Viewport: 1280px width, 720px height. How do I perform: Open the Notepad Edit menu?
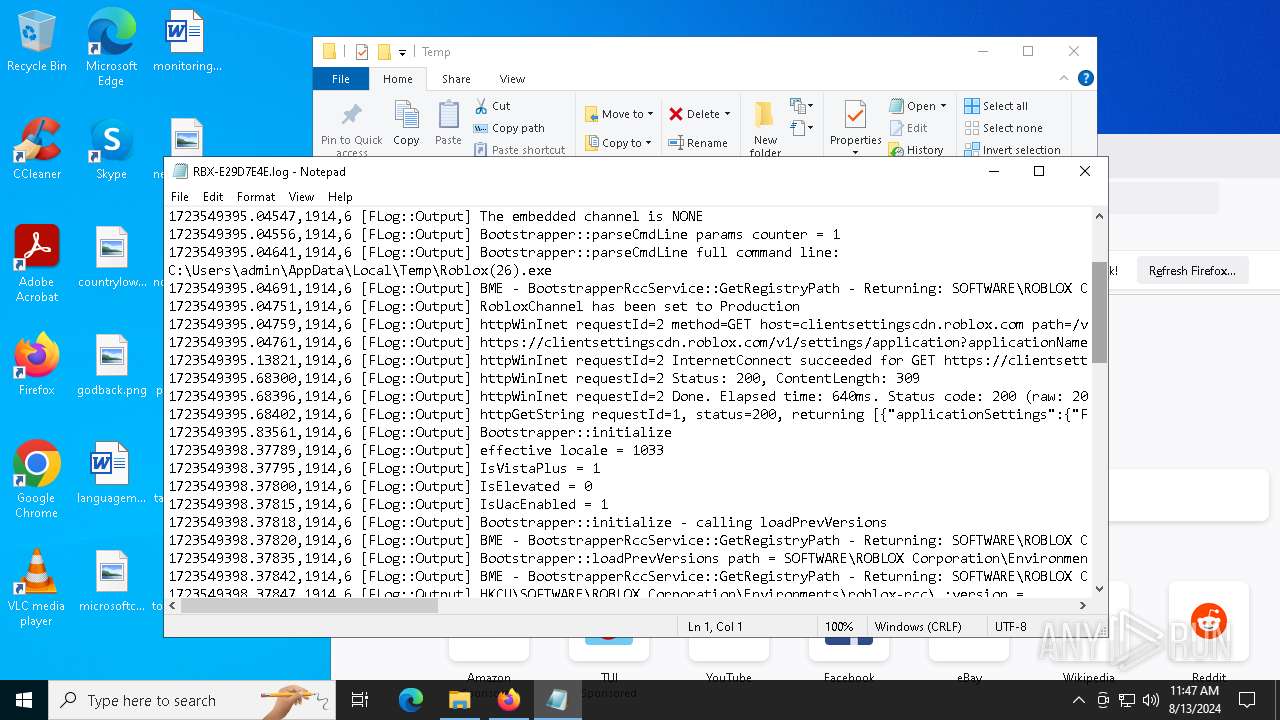(213, 197)
